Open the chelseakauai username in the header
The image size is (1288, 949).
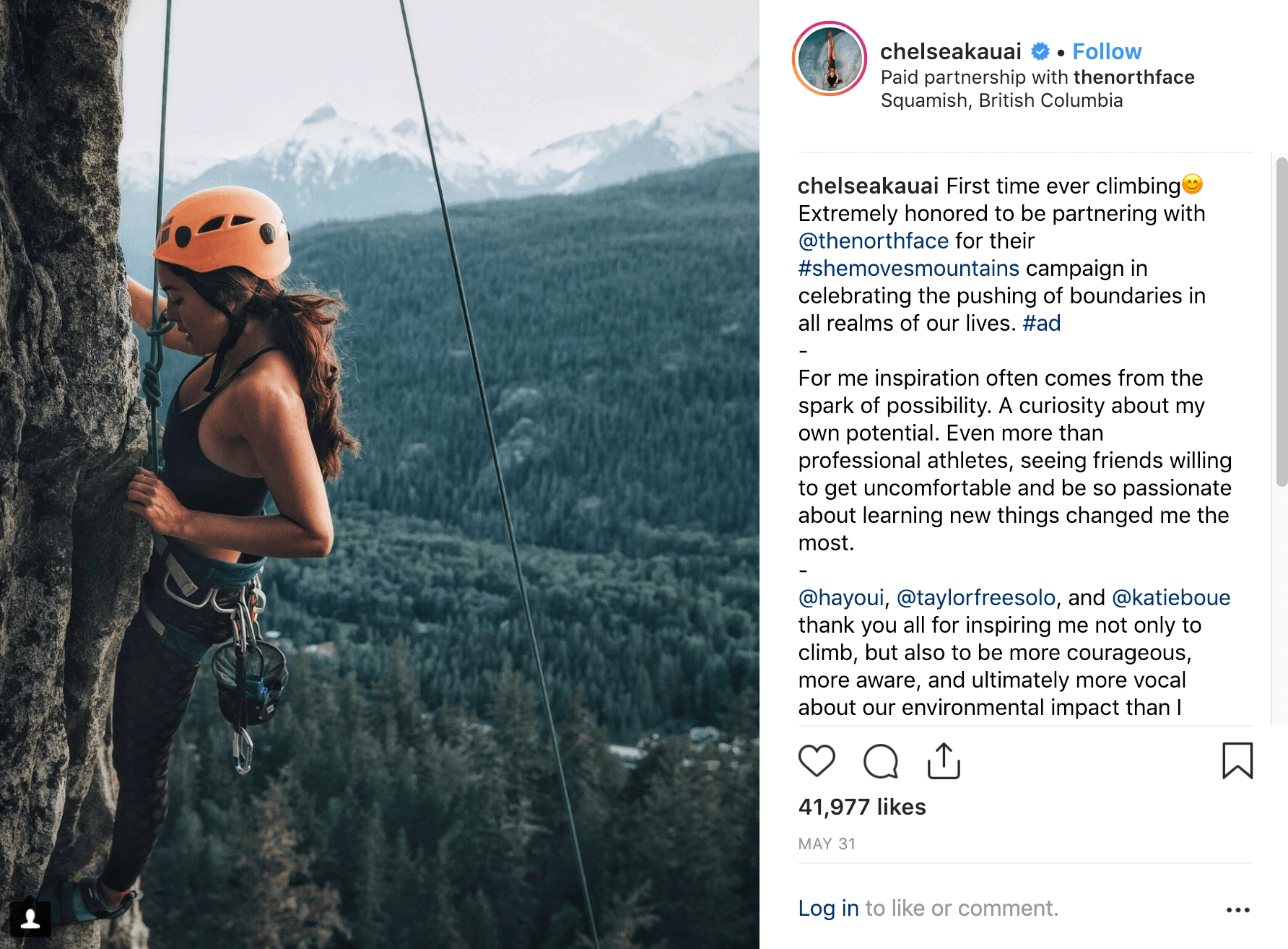click(950, 51)
